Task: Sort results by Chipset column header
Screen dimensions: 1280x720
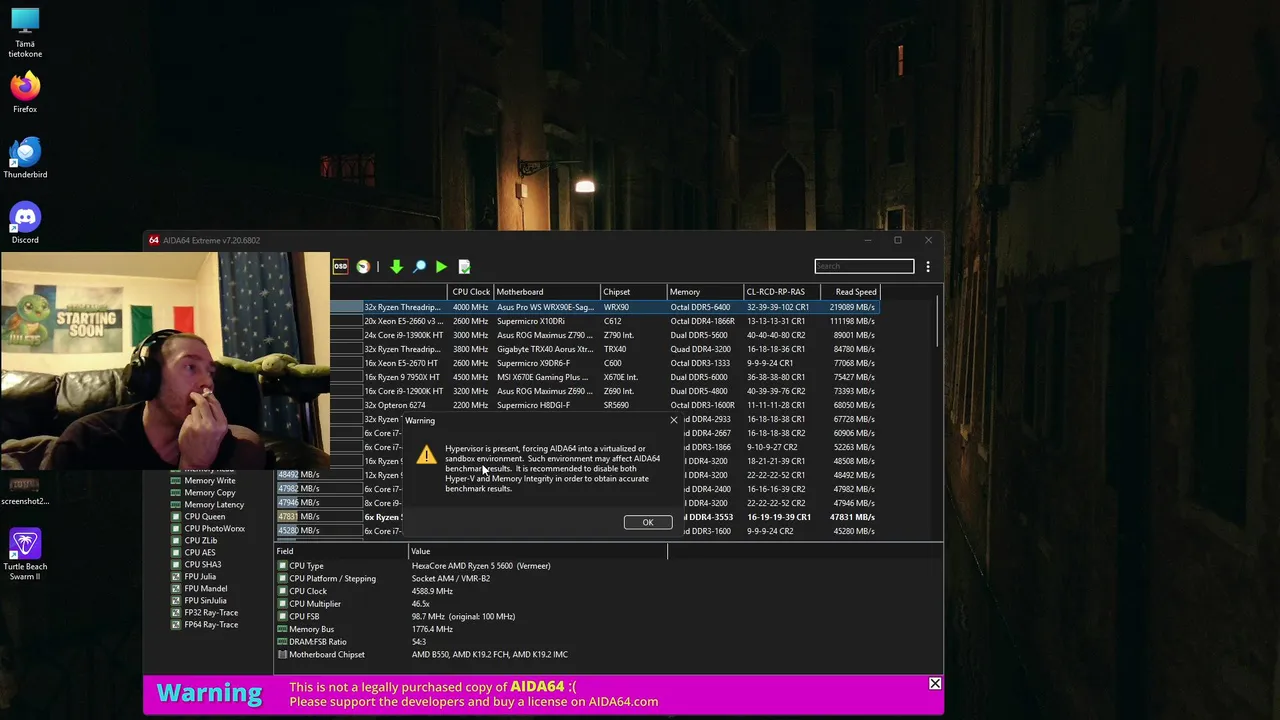Action: 633,292
